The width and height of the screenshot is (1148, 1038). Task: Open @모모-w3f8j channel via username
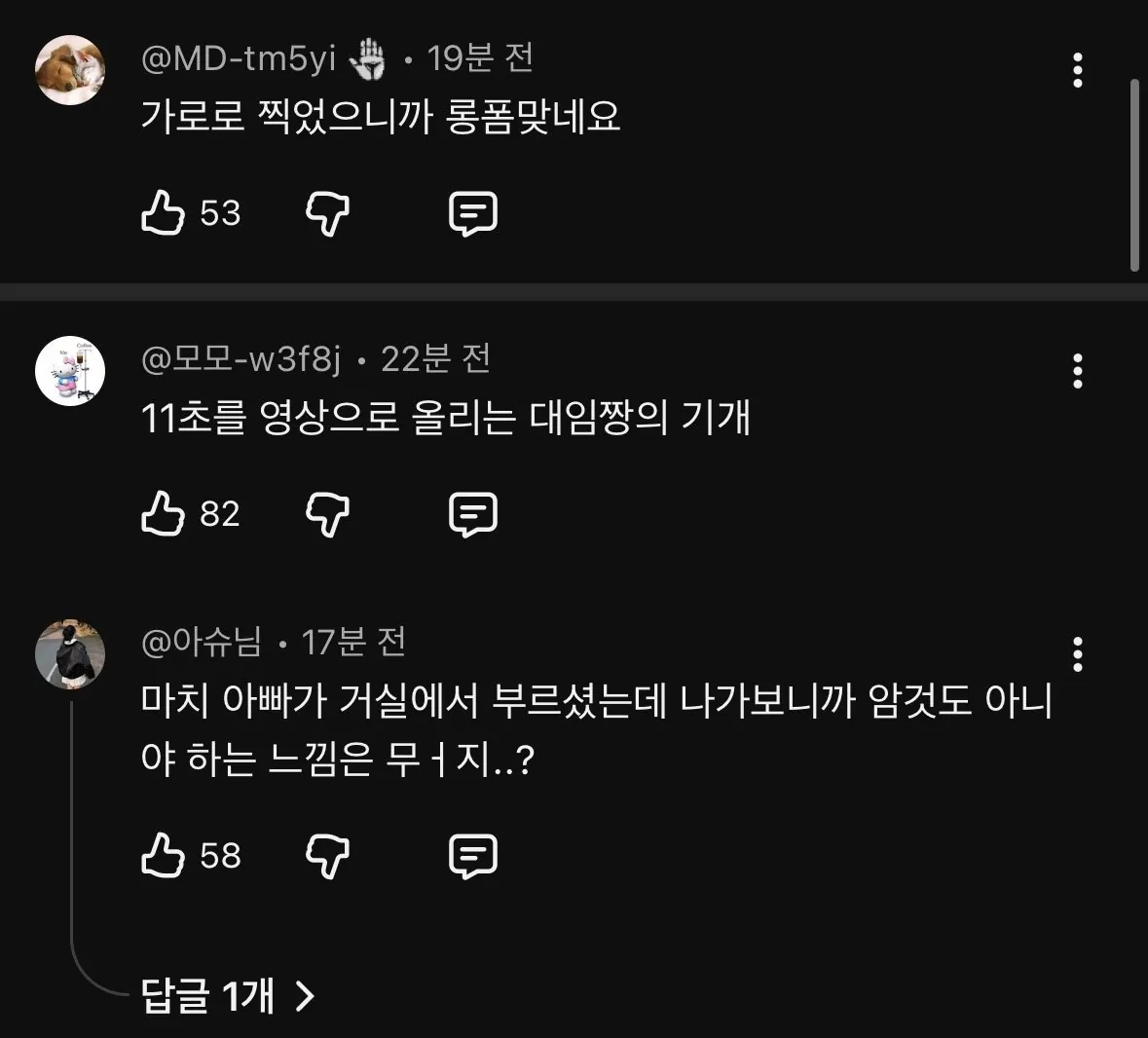point(241,360)
